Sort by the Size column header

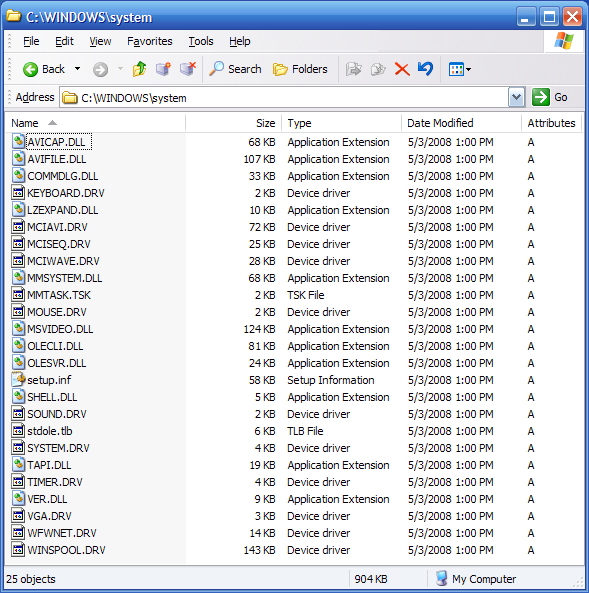pyautogui.click(x=233, y=123)
